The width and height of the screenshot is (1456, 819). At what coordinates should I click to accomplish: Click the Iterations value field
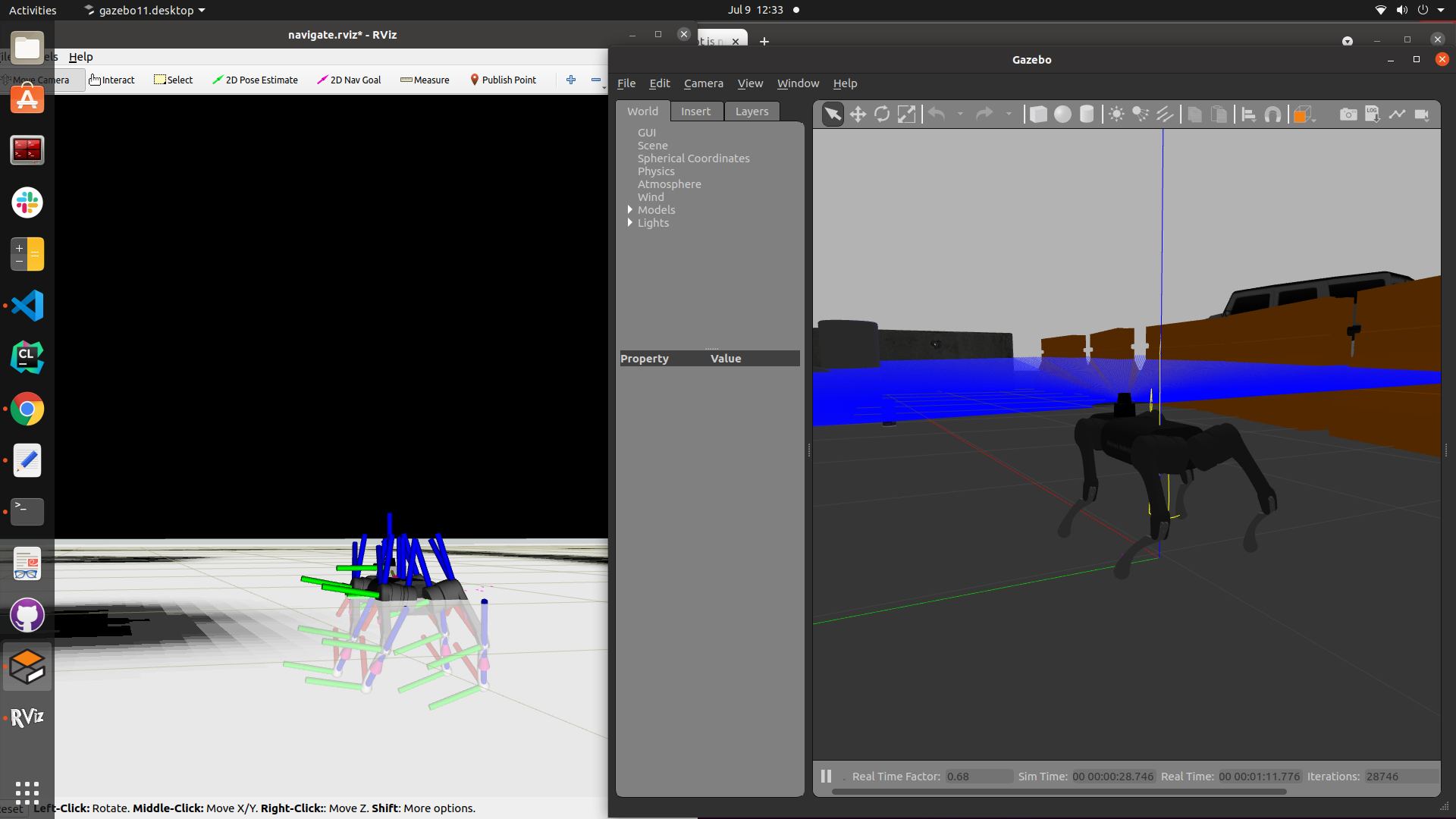(x=1401, y=777)
